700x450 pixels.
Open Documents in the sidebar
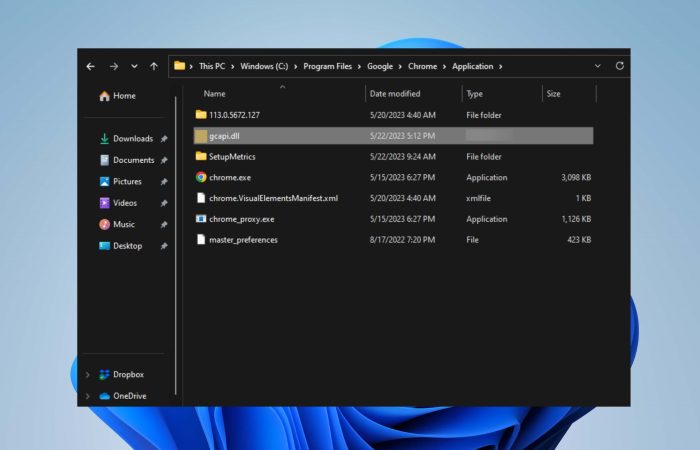click(133, 160)
